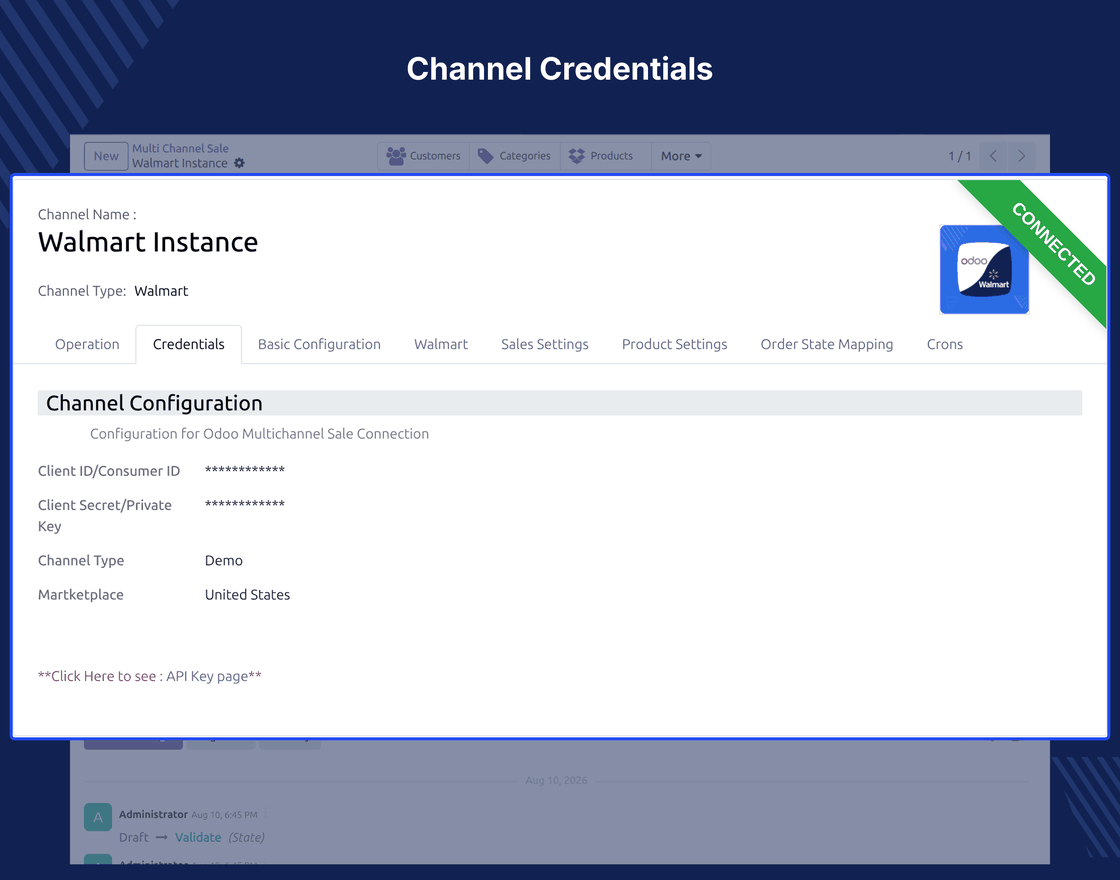Viewport: 1120px width, 880px height.
Task: Click the 1 / 1 pager counter
Action: click(959, 156)
